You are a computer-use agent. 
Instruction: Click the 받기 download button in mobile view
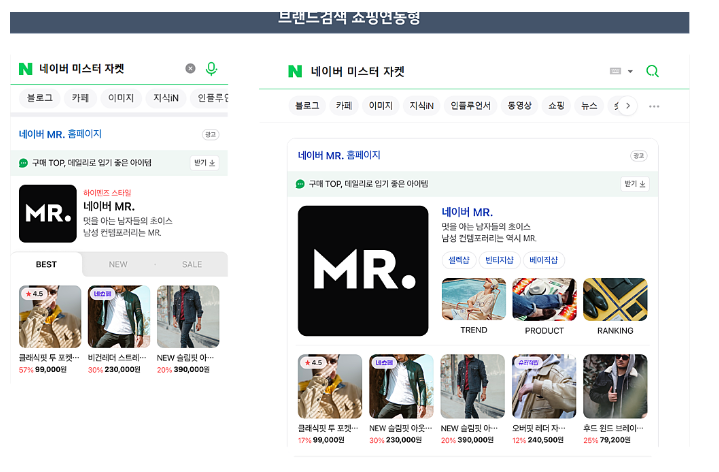tap(205, 163)
